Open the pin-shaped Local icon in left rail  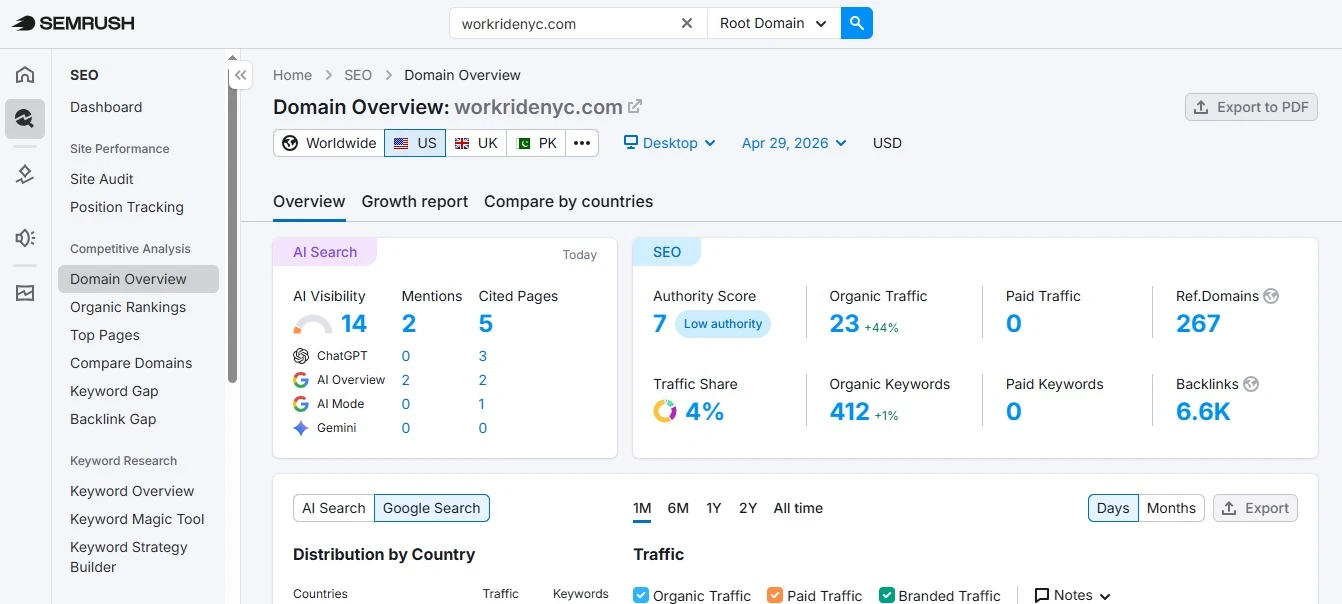[x=25, y=175]
